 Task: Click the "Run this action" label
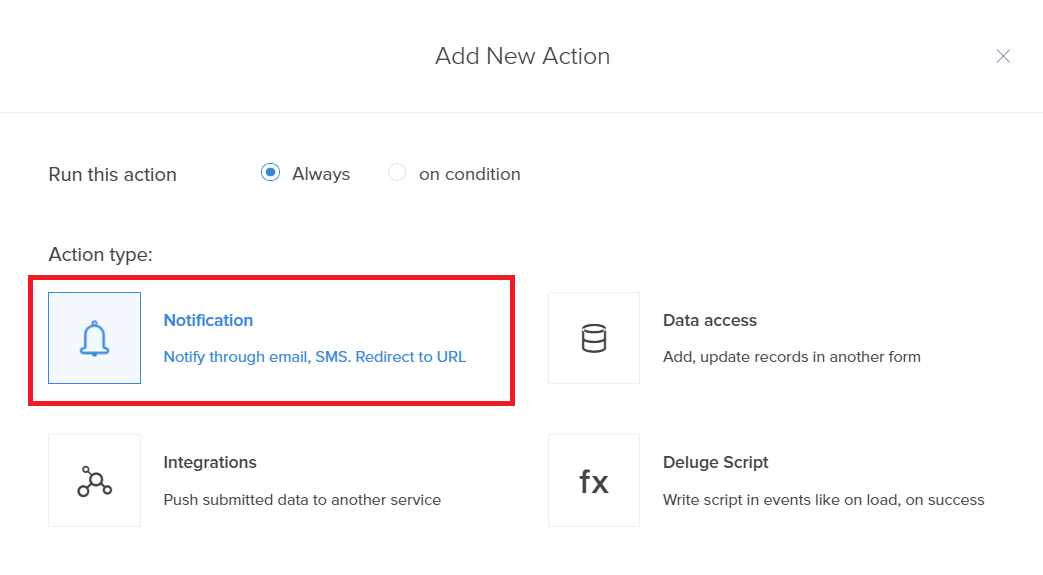[112, 174]
